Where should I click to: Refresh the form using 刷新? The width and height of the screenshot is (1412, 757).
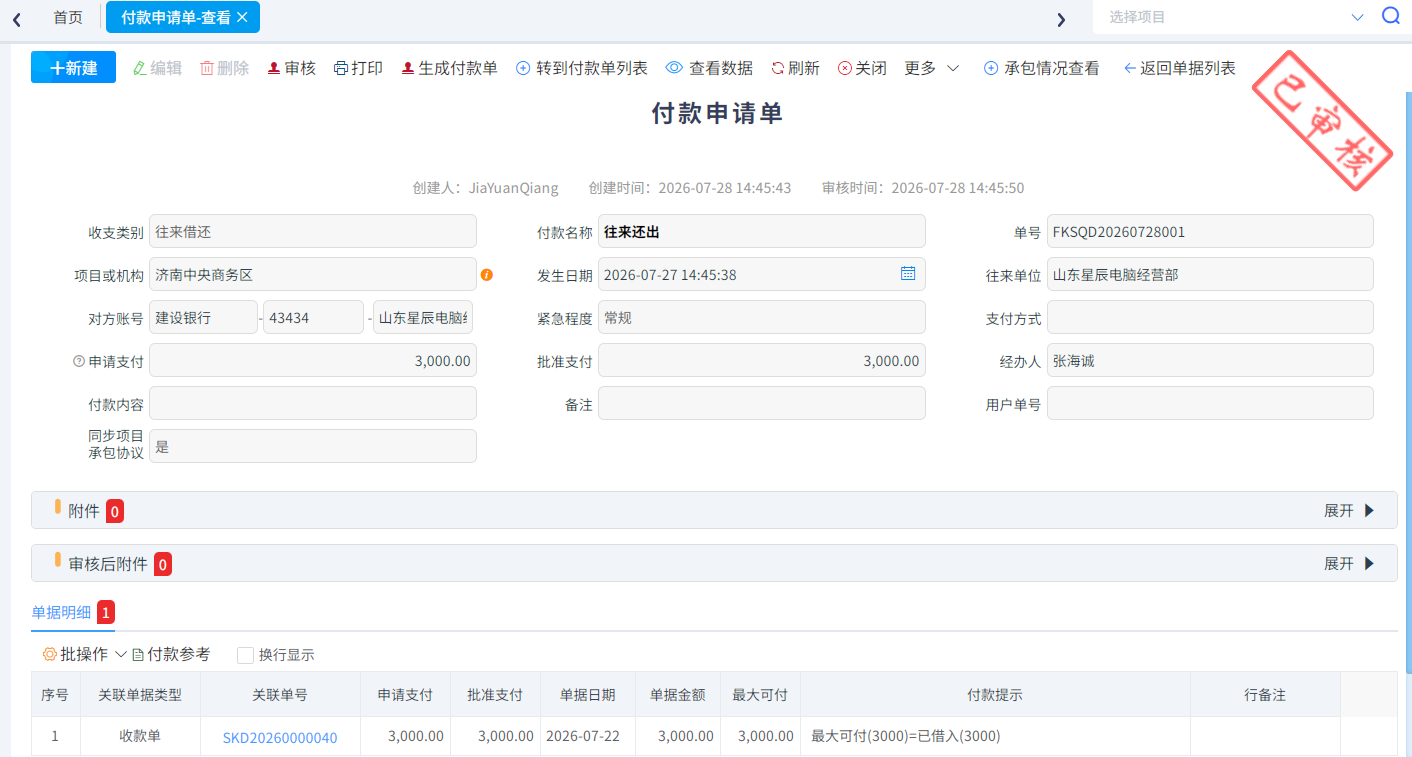point(795,68)
